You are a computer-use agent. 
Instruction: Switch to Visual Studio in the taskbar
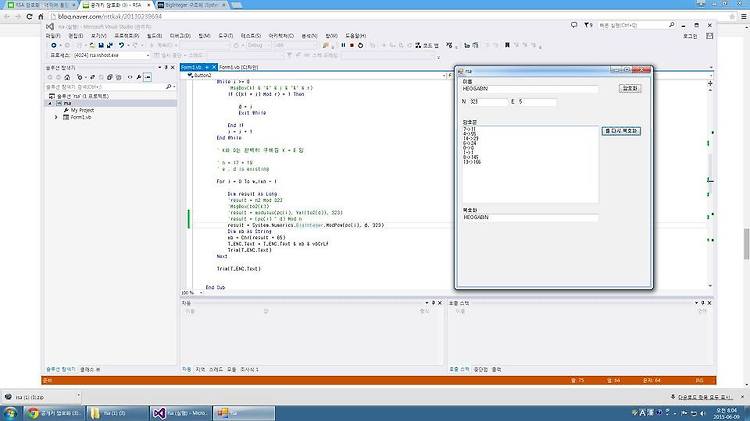(180, 413)
